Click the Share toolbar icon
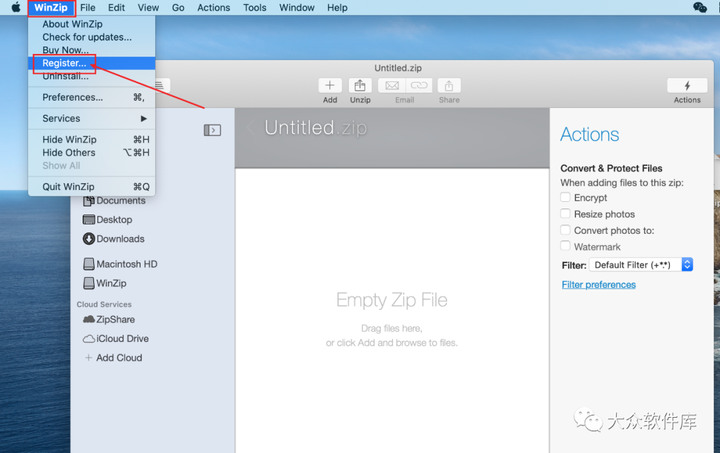This screenshot has width=720, height=453. coord(449,85)
